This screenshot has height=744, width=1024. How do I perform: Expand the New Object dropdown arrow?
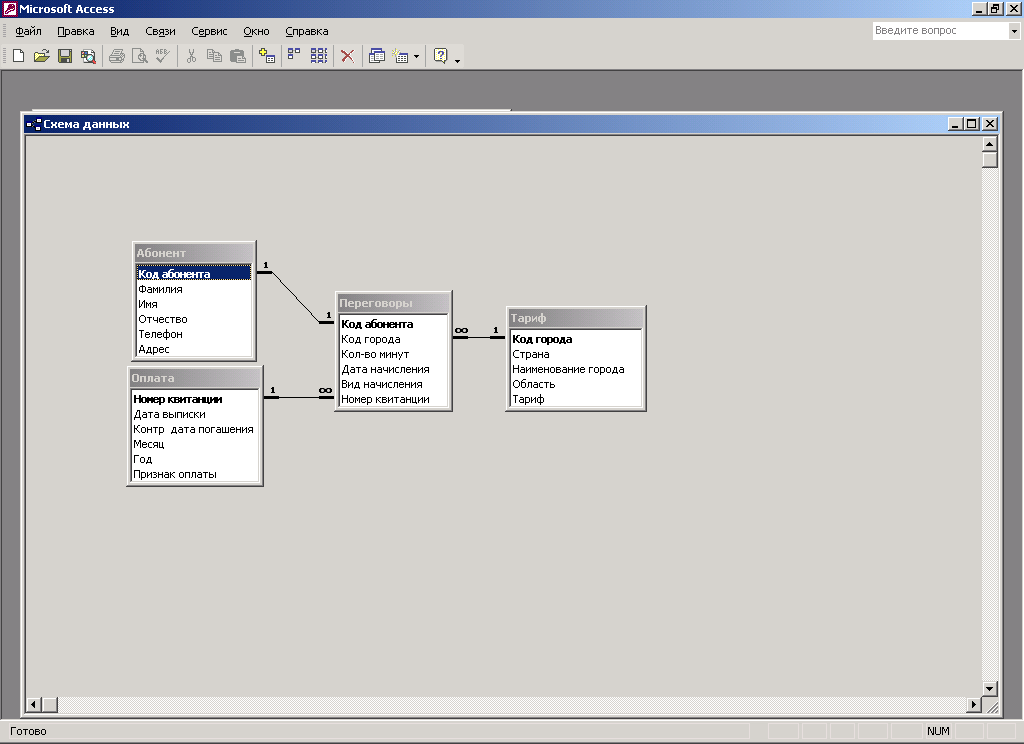416,57
